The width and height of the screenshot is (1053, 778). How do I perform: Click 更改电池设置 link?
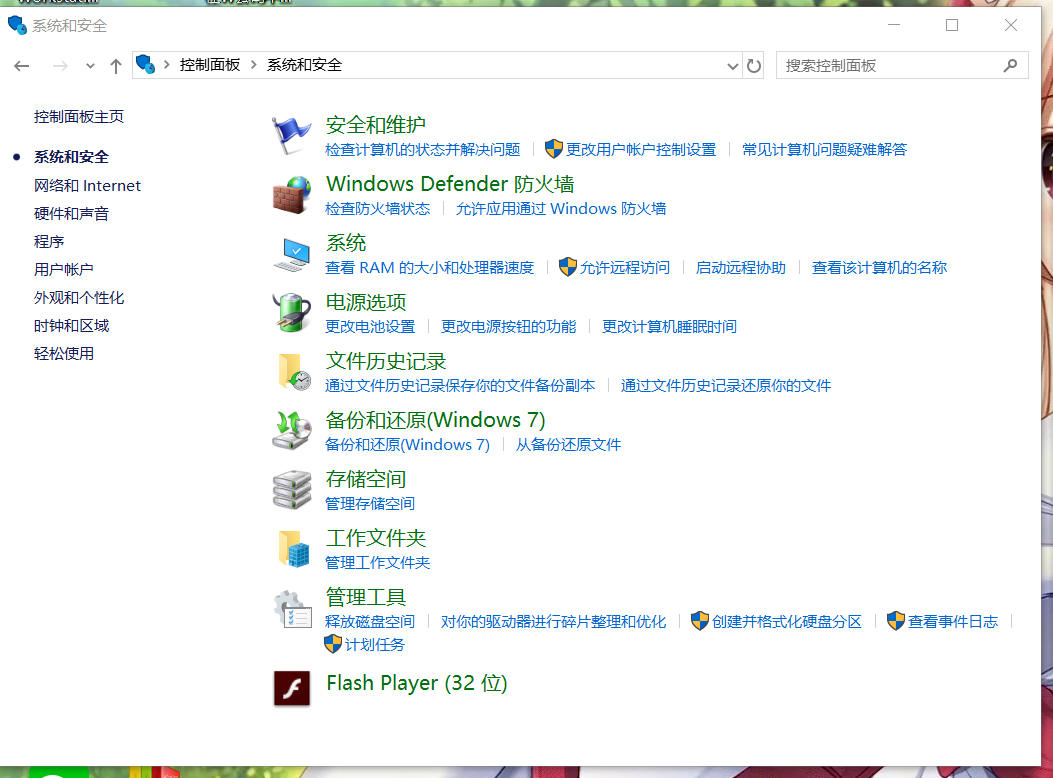[x=370, y=327]
